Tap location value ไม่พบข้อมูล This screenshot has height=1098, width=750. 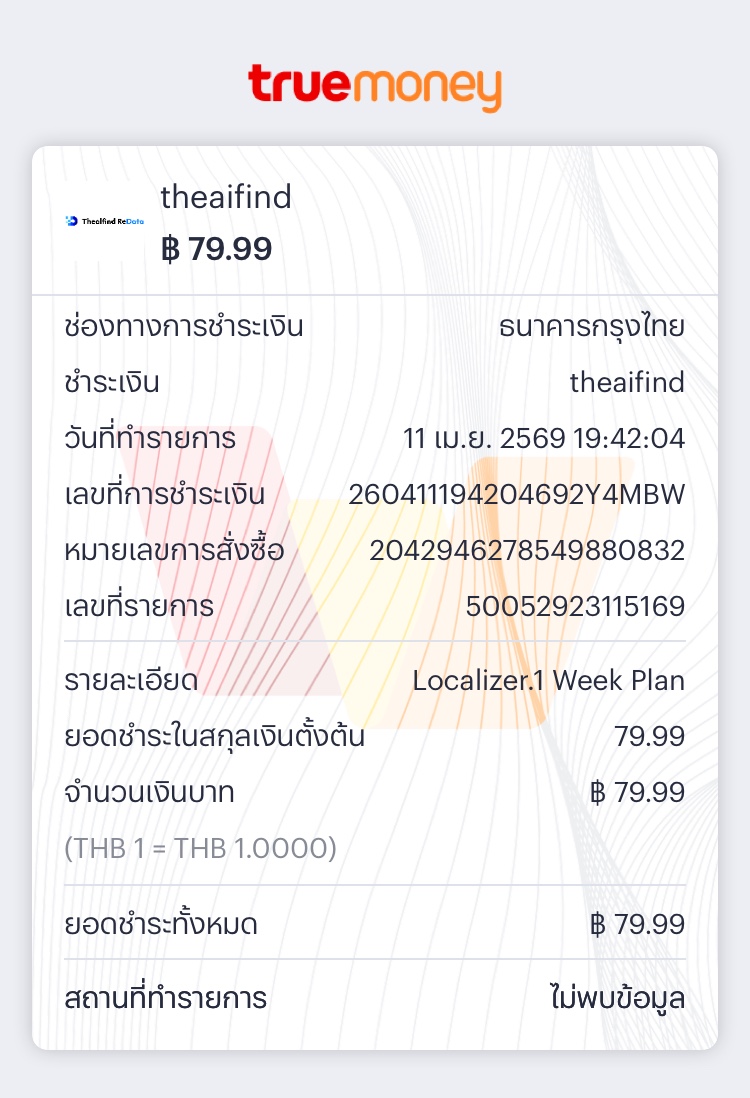click(x=617, y=999)
